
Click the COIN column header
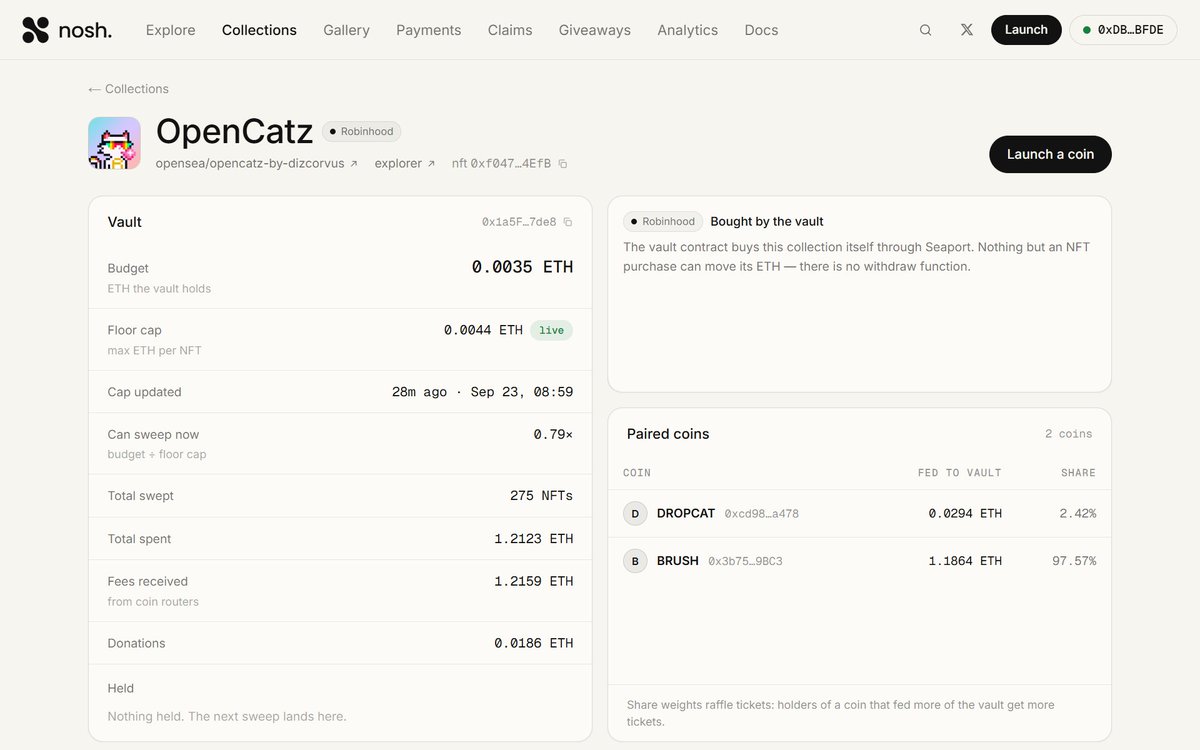[637, 473]
